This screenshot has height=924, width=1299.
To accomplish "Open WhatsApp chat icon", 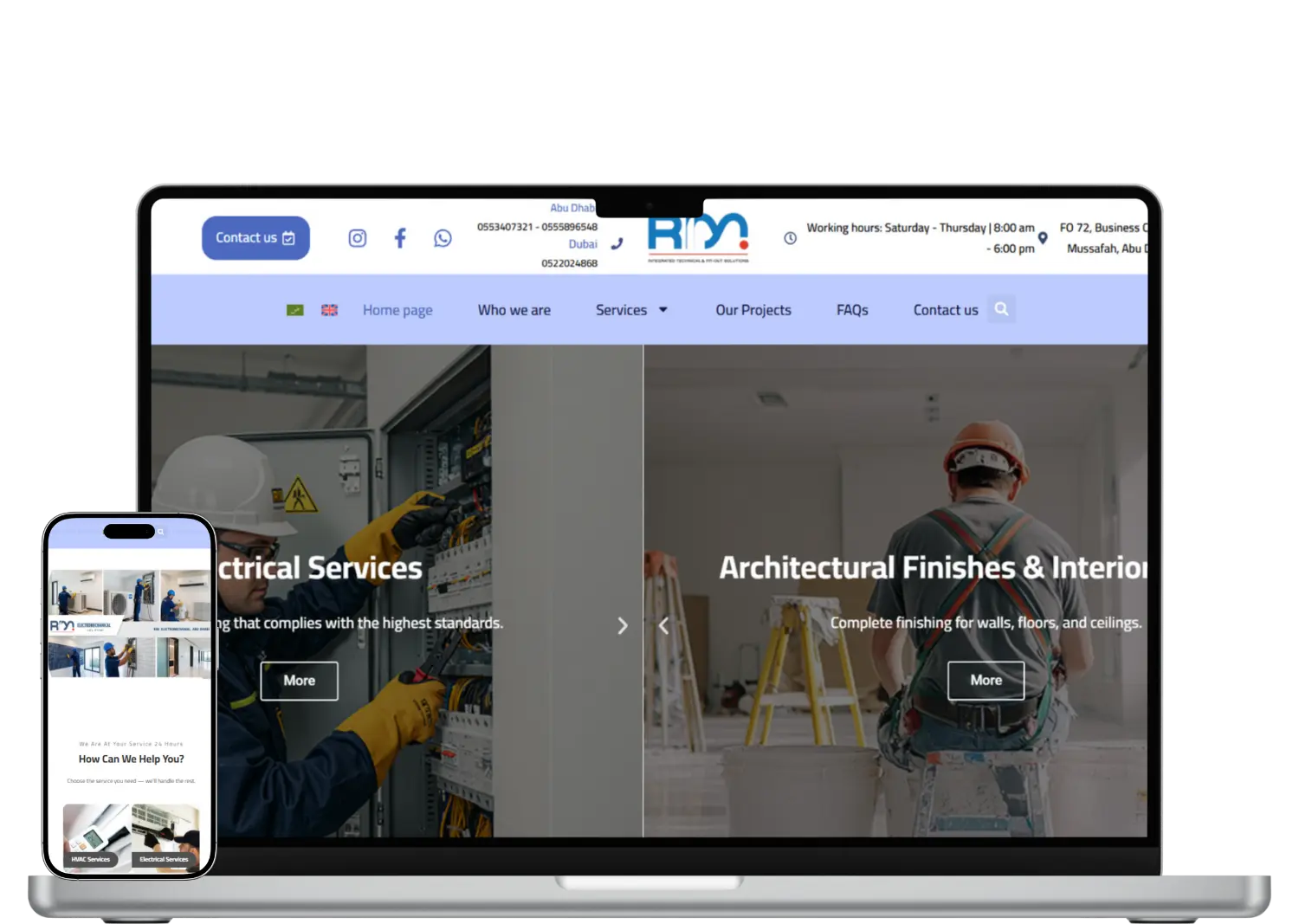I will [443, 238].
